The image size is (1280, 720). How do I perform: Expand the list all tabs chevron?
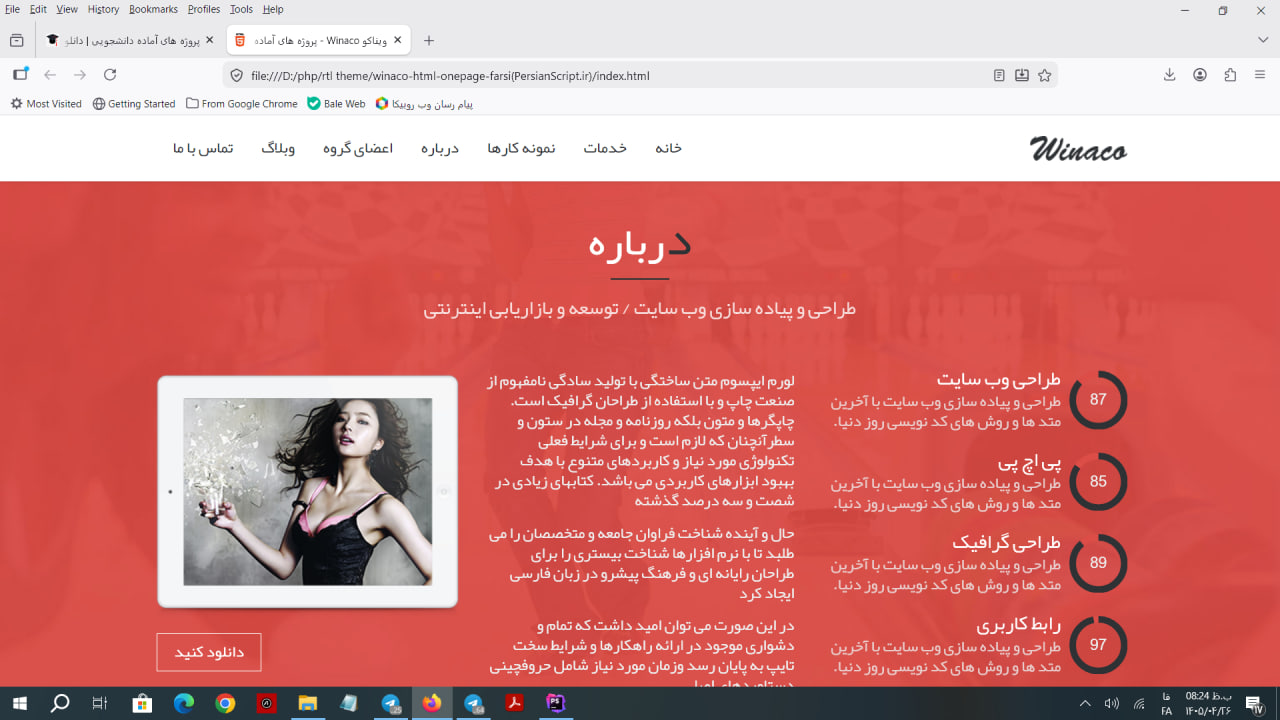tap(1263, 40)
